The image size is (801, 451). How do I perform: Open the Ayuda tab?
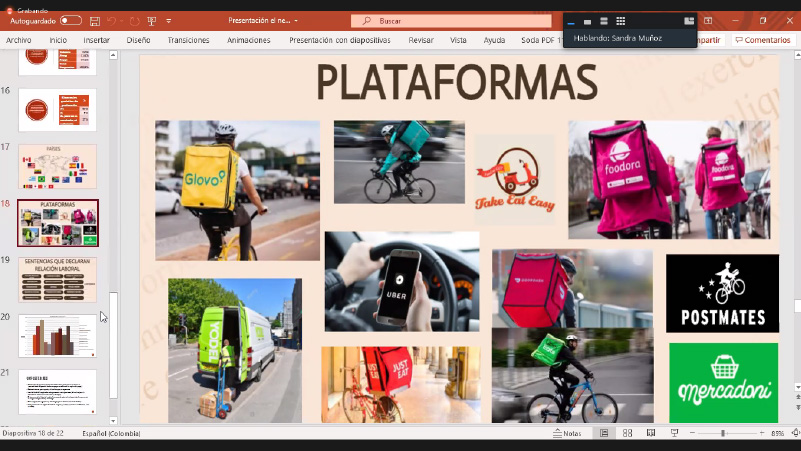[x=494, y=40]
